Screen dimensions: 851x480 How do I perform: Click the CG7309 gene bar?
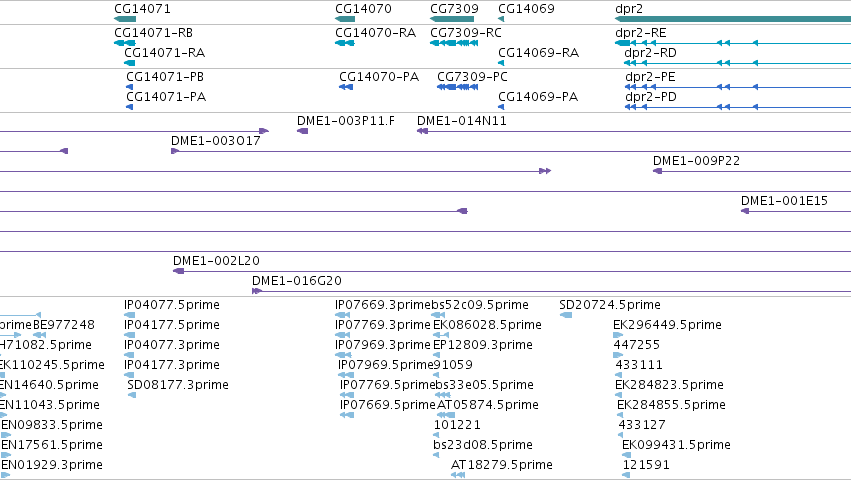coord(452,19)
